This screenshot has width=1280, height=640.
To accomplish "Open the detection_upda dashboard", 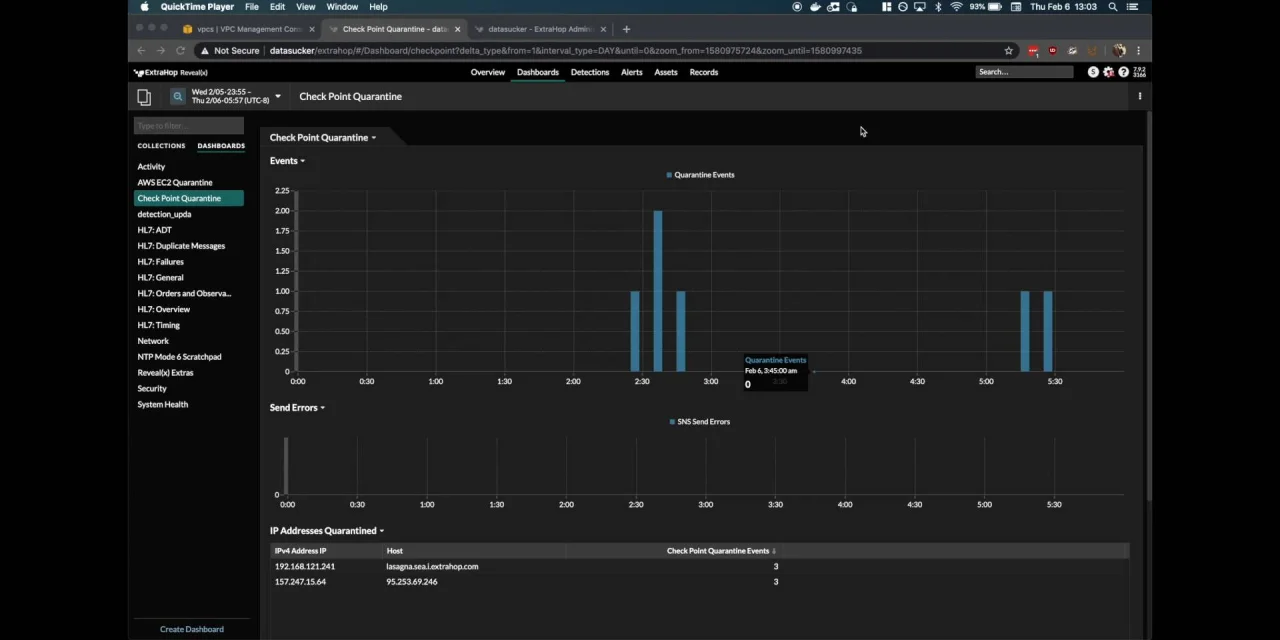I will click(x=164, y=214).
